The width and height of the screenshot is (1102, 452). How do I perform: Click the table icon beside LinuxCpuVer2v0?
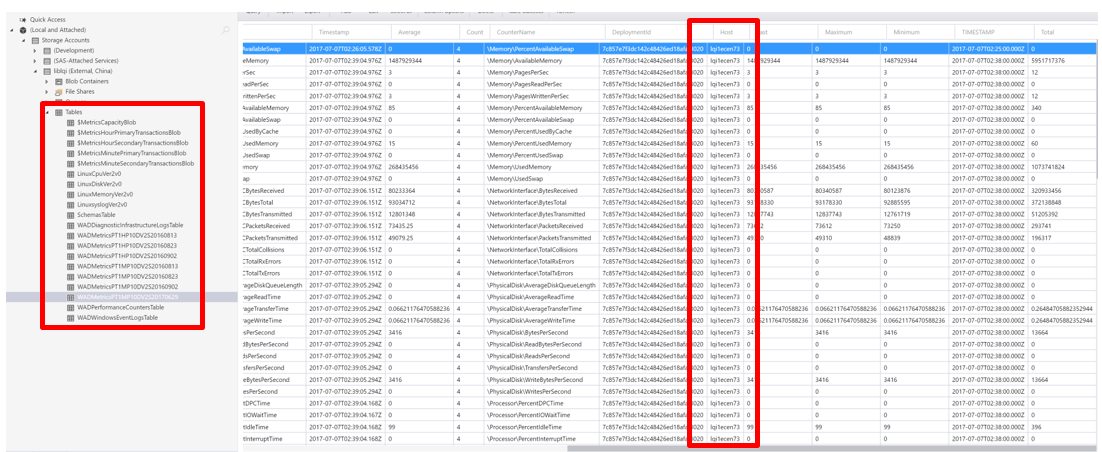(69, 173)
